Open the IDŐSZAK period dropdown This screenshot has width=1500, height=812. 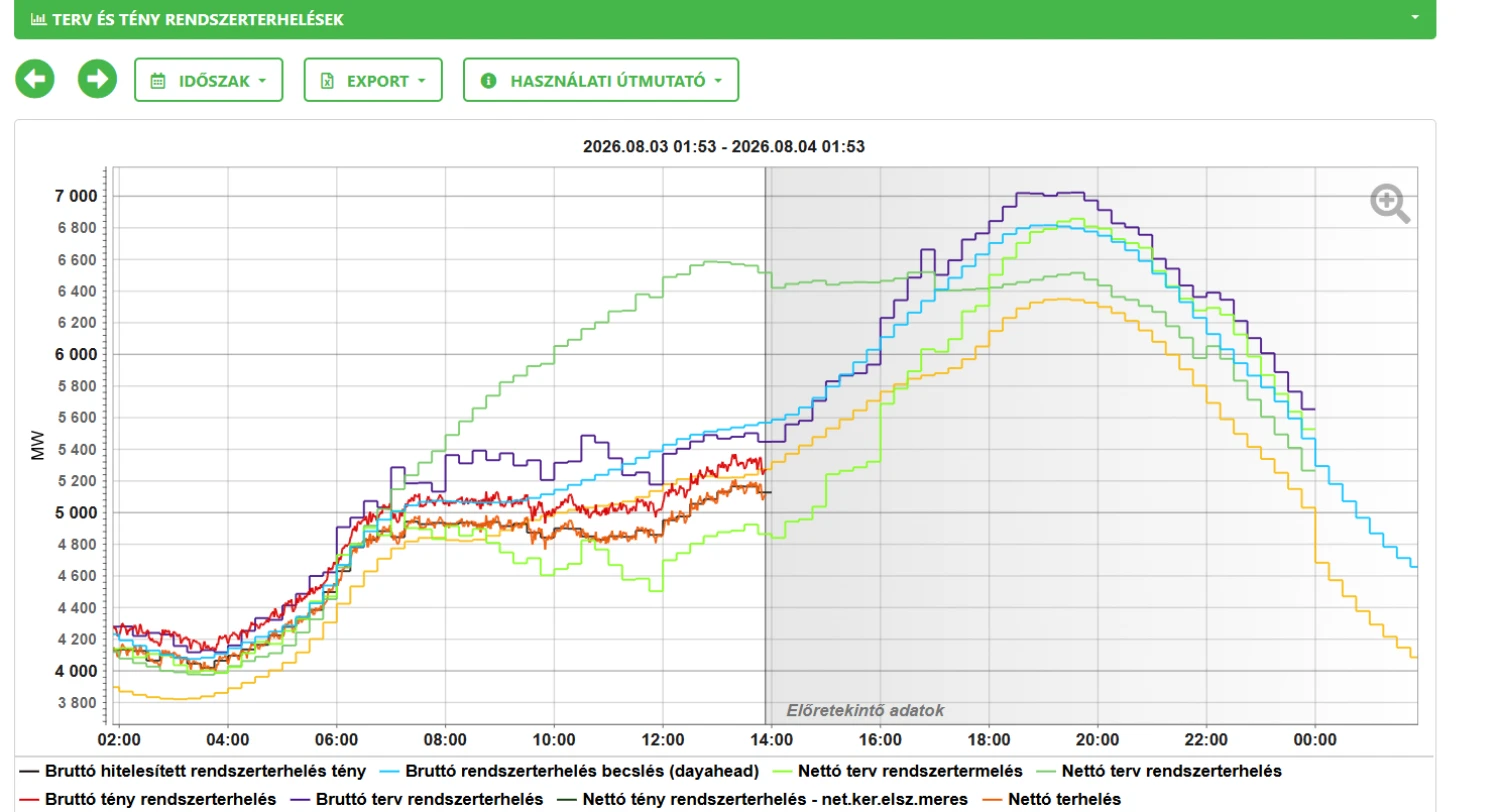pyautogui.click(x=209, y=80)
